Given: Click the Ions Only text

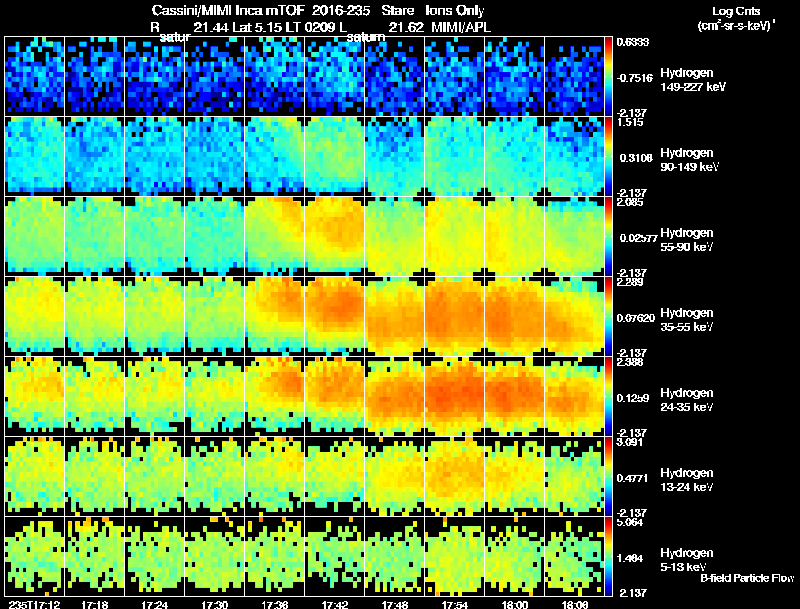Looking at the screenshot, I should click(x=455, y=11).
